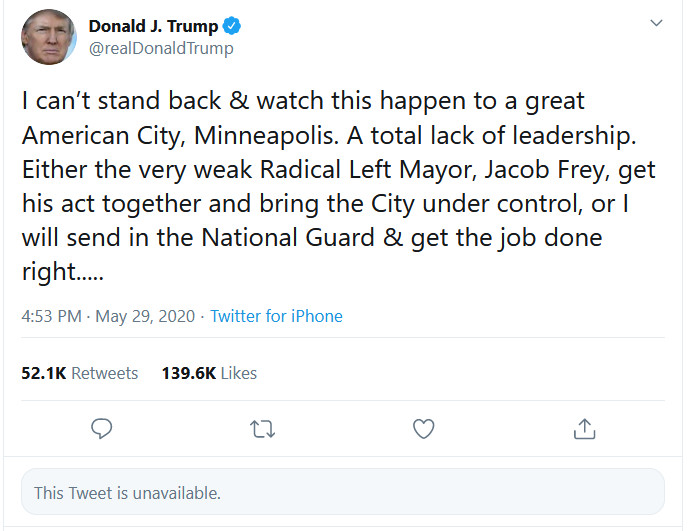
Task: View the 52.1K Retweets list
Action: (x=80, y=373)
